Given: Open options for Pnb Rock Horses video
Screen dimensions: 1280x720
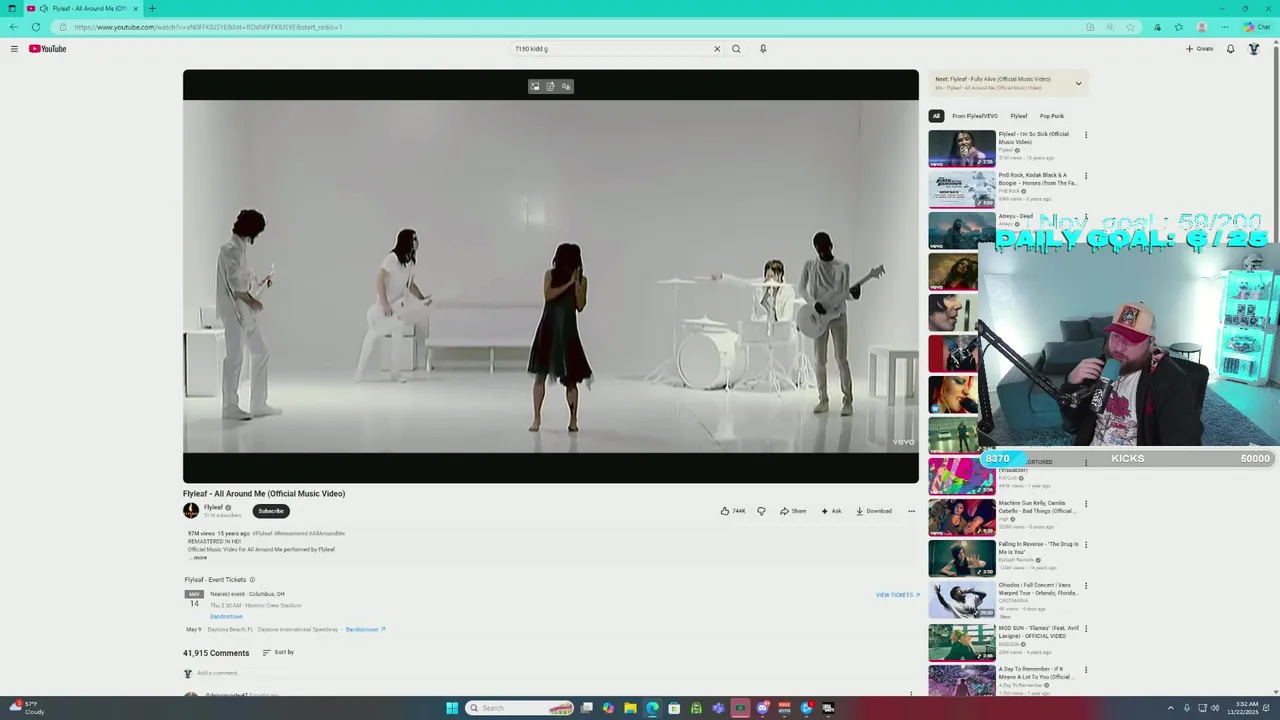Looking at the screenshot, I should (1086, 176).
